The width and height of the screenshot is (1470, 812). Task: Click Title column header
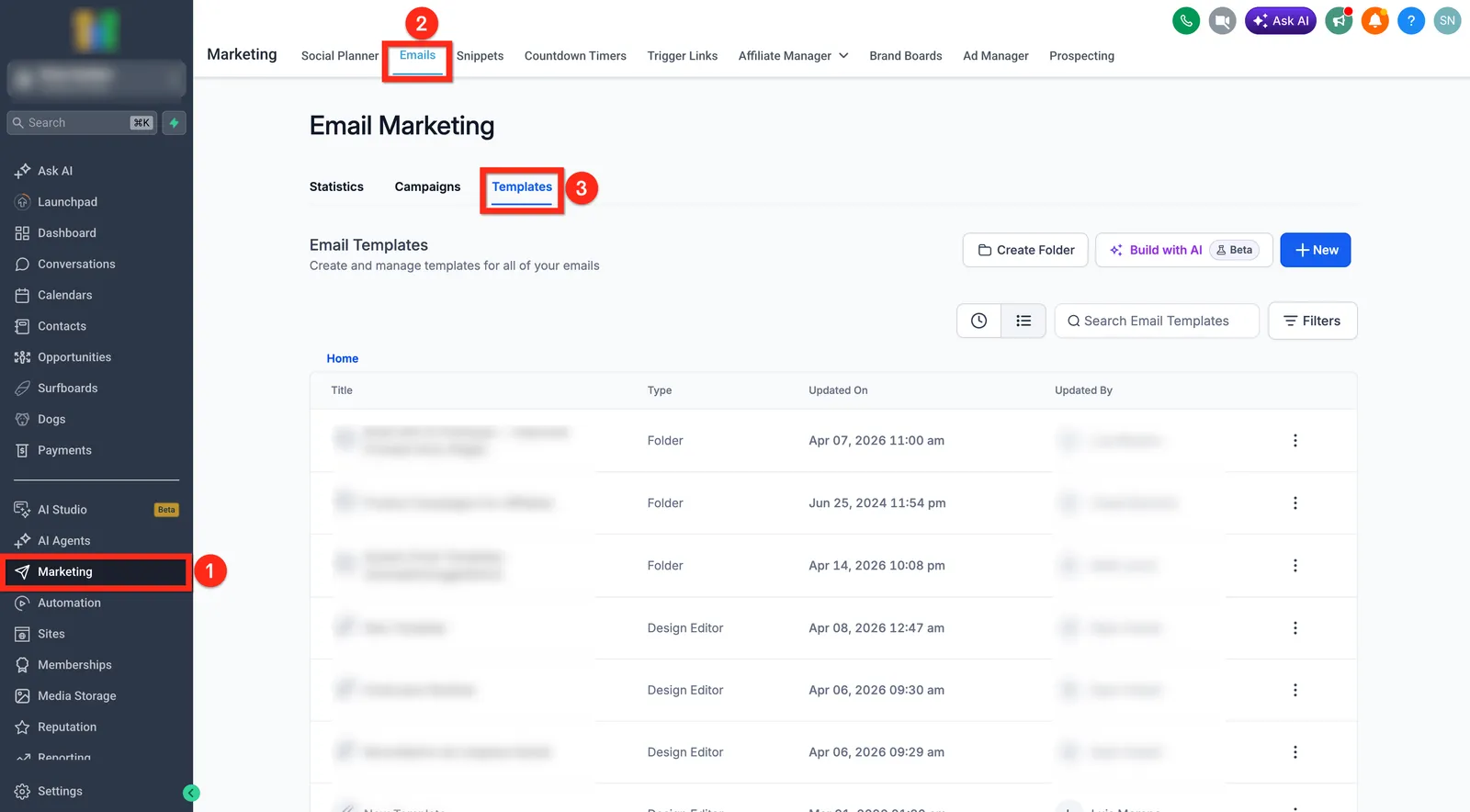[342, 390]
